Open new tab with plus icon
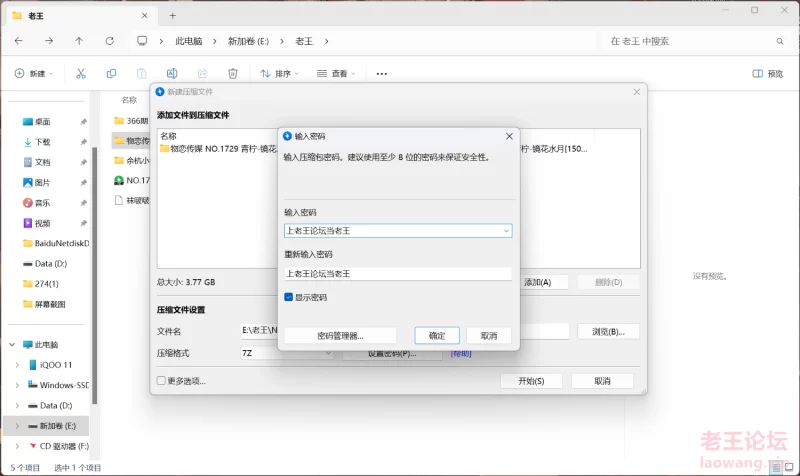 pos(172,15)
